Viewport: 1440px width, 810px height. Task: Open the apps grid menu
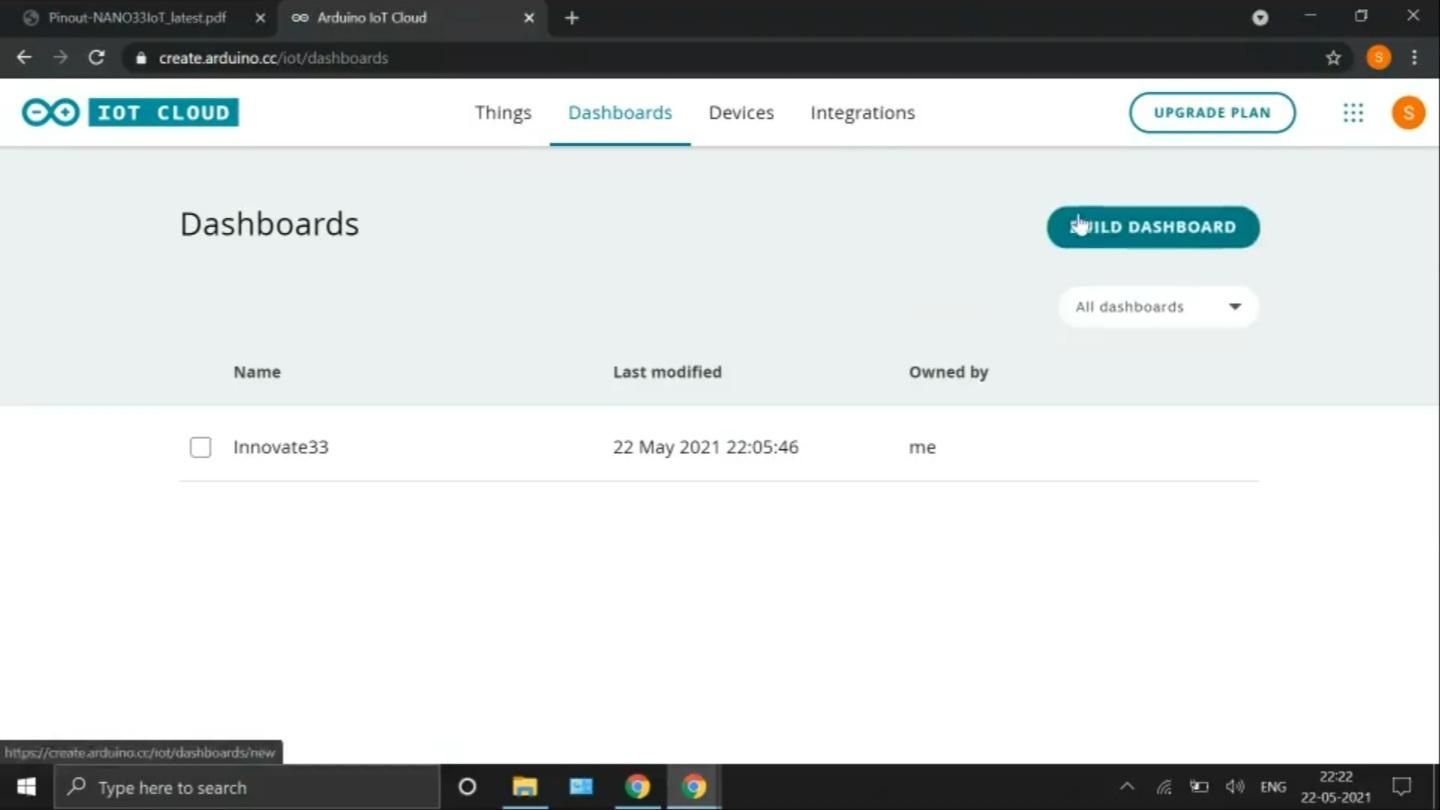(x=1352, y=112)
